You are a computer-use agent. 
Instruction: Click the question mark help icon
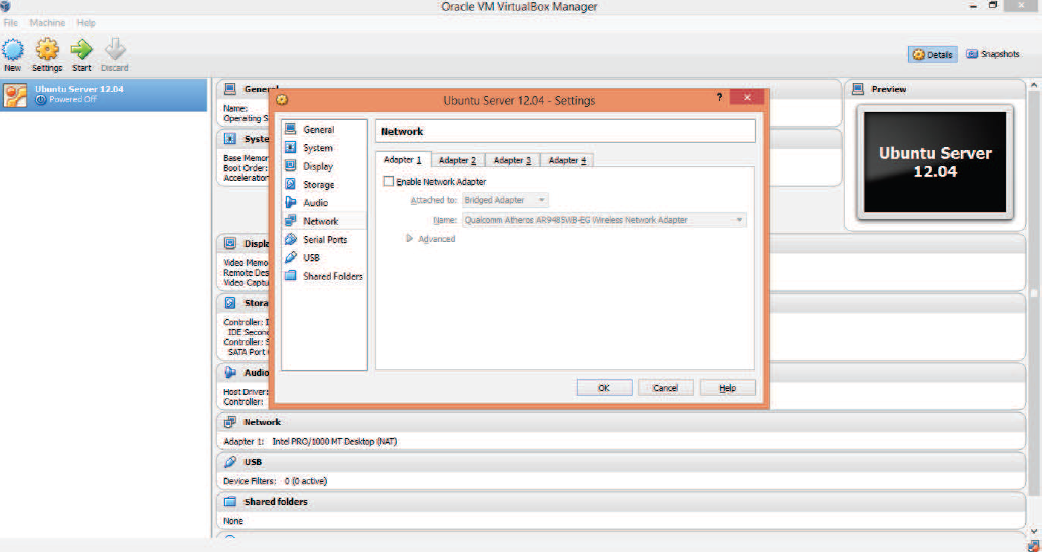coord(719,97)
